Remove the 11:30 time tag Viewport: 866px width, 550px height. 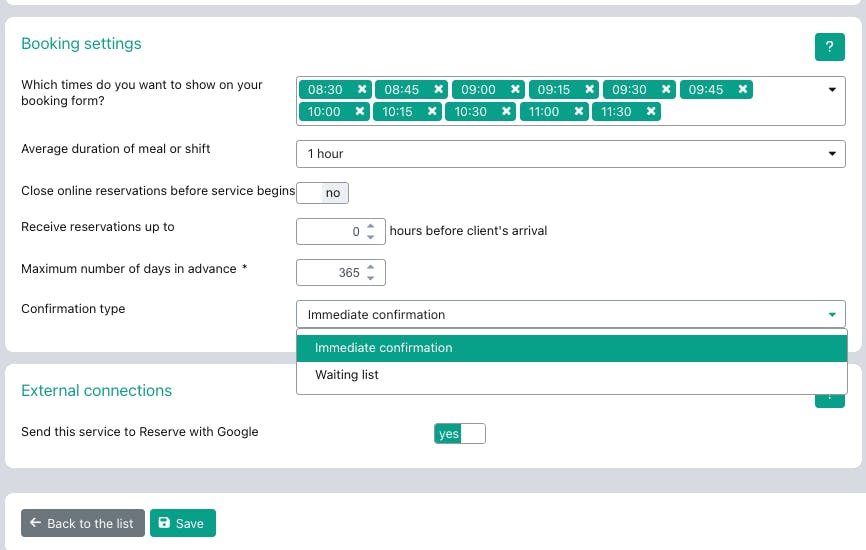651,112
